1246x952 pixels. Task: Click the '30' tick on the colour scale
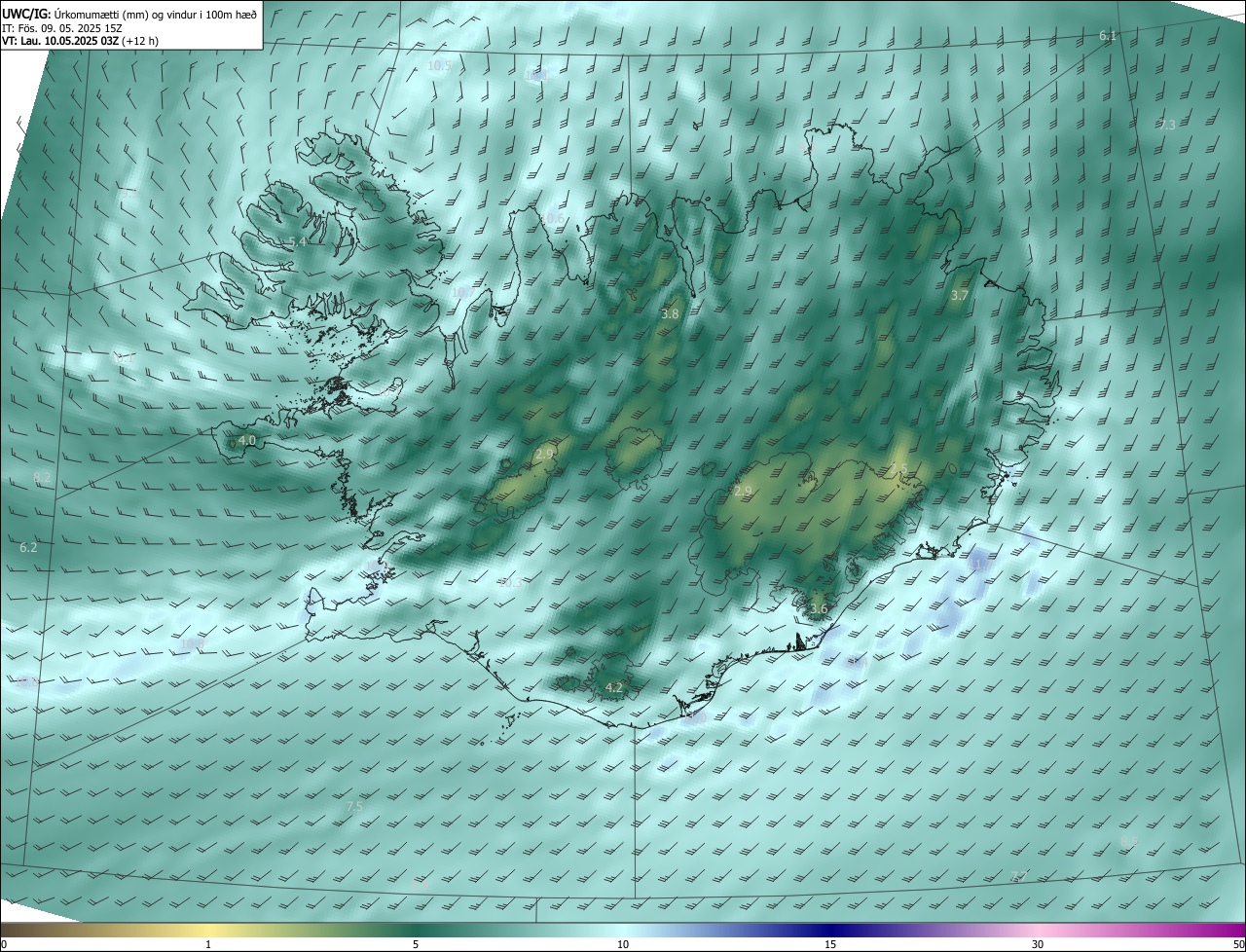pyautogui.click(x=1038, y=944)
